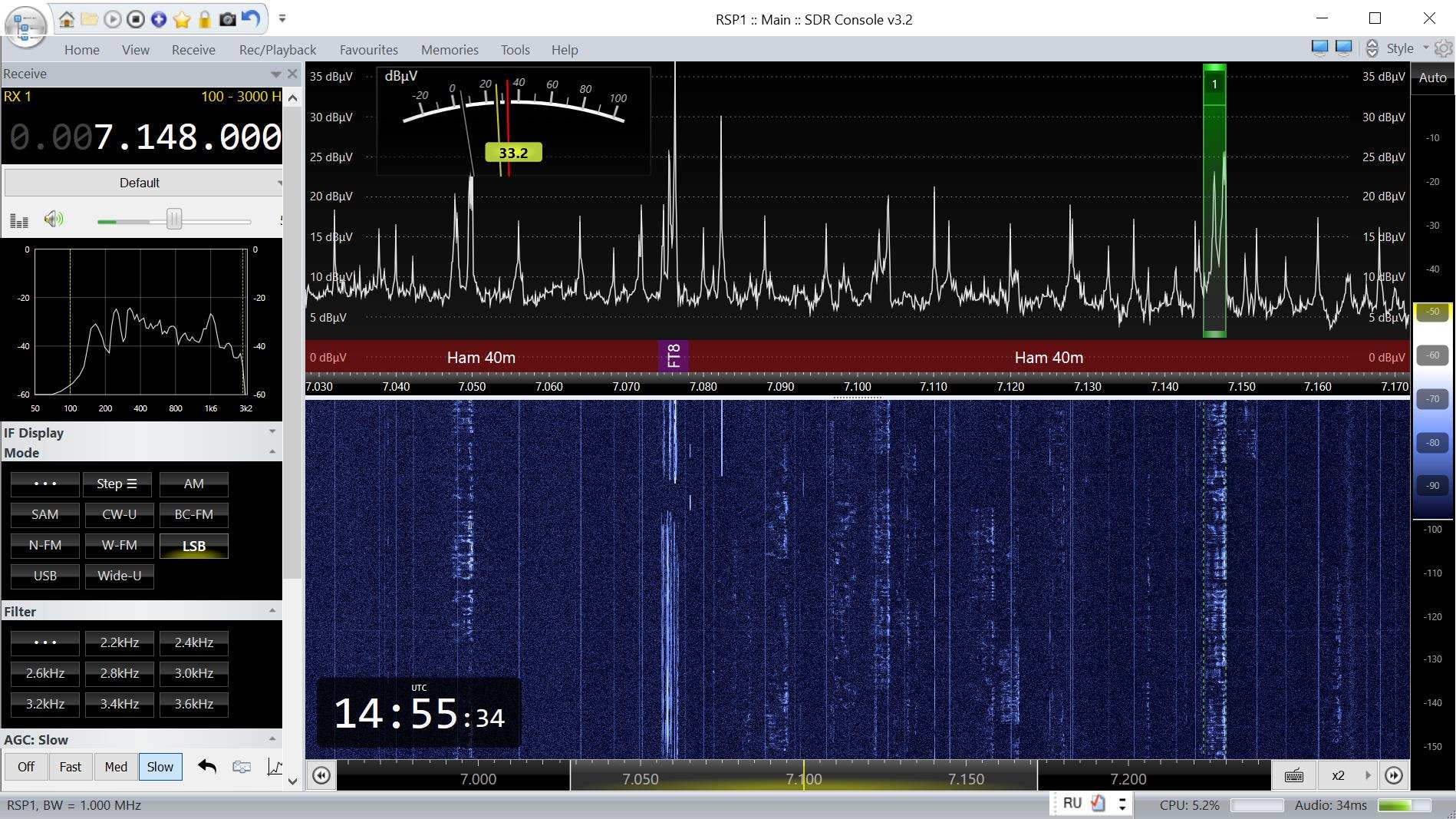The width and height of the screenshot is (1456, 819).
Task: Collapse the Filter section
Action: (x=272, y=611)
